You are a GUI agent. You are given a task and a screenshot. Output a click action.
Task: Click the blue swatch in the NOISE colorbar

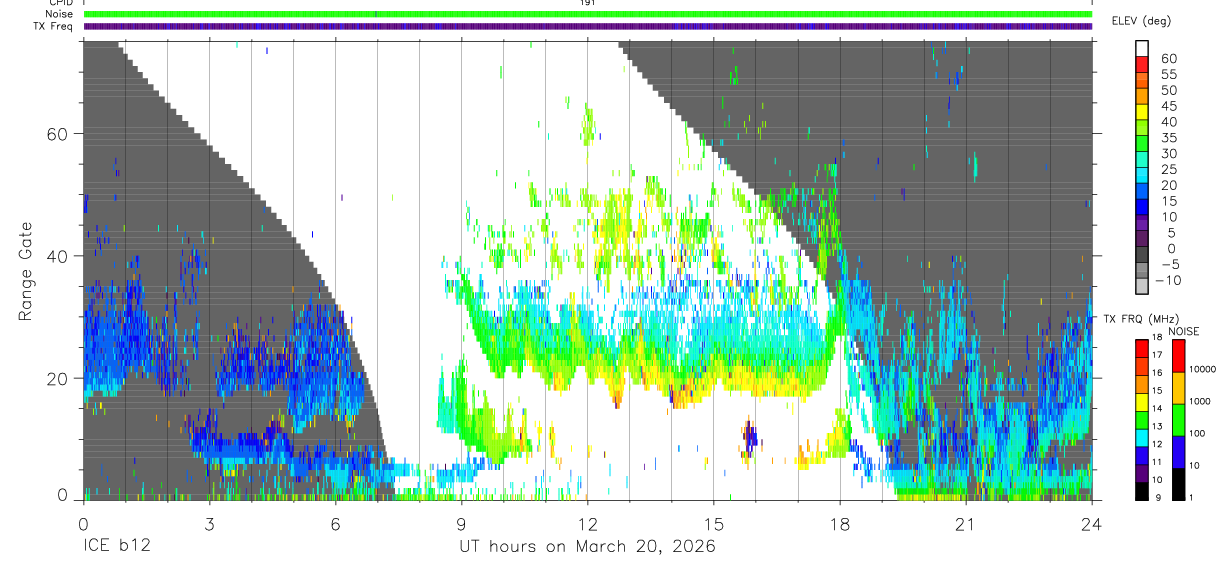click(x=1178, y=452)
